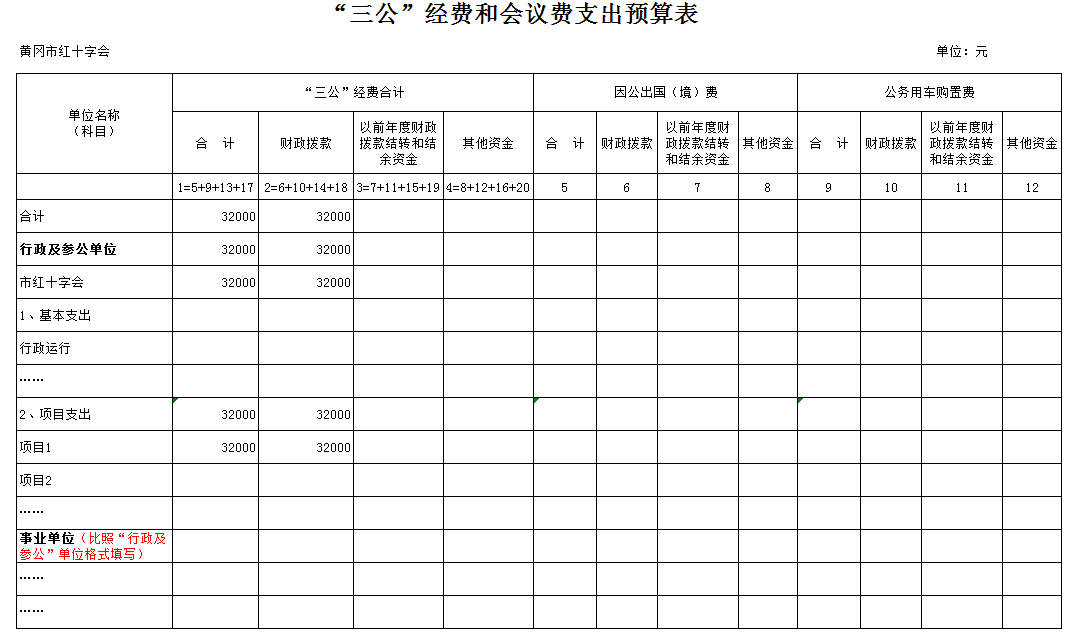Click 32000 in 合计 row, first 合计 column
Viewport: 1071px width, 643px height.
click(238, 217)
